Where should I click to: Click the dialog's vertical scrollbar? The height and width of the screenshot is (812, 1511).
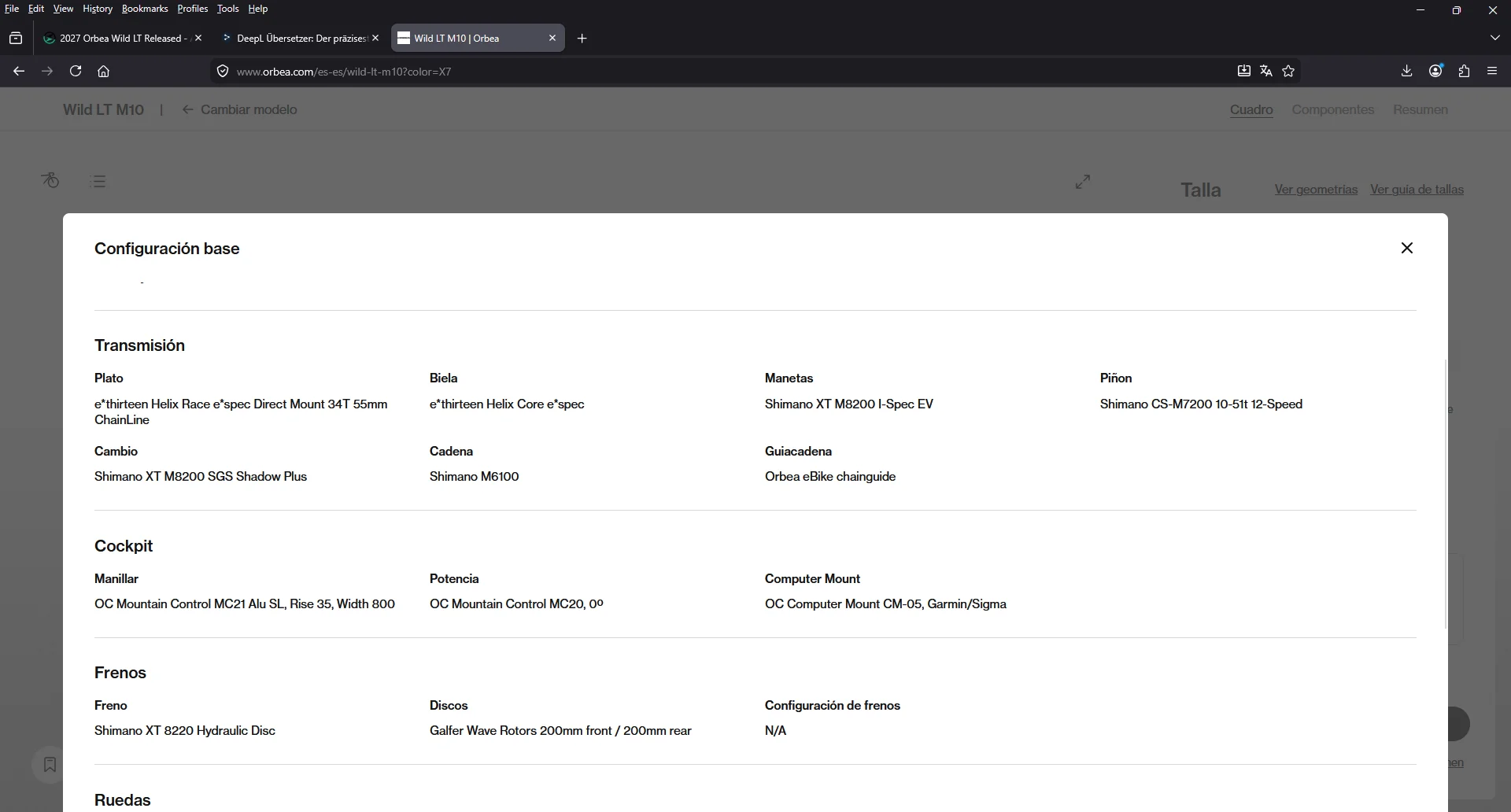[x=1446, y=494]
